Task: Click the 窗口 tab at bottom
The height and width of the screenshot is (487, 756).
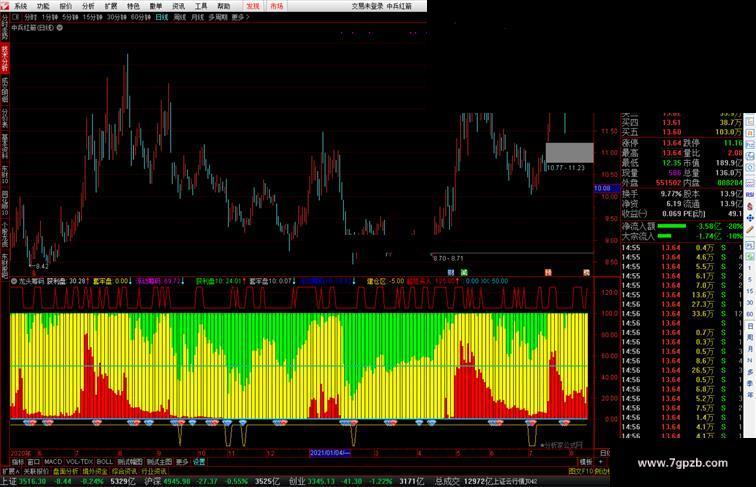Action: pos(33,461)
